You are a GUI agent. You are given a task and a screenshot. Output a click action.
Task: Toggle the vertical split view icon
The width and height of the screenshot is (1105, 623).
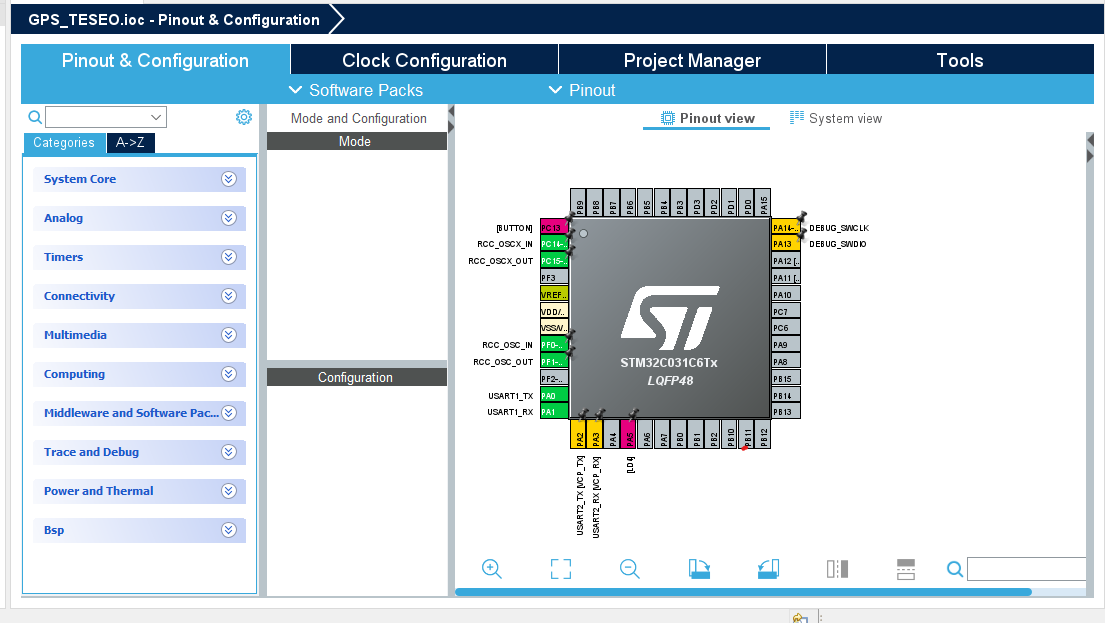[x=837, y=569]
